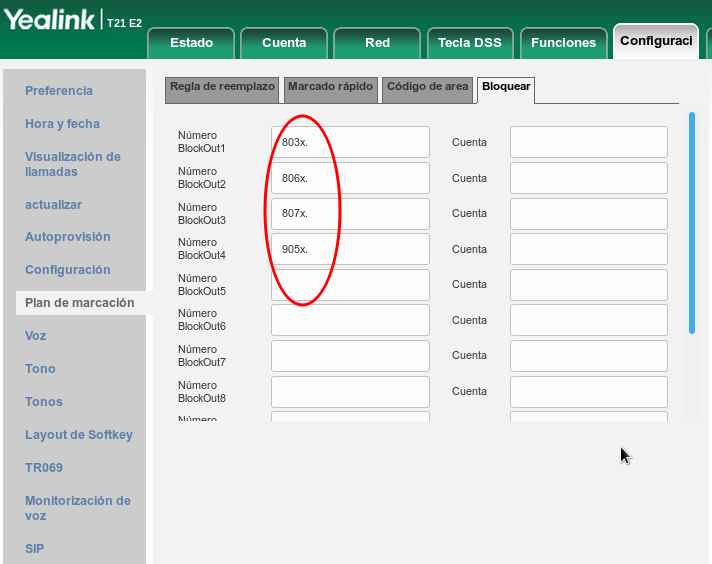This screenshot has width=712, height=564.
Task: Click the Cuenta field for BlockOut2
Action: click(588, 178)
